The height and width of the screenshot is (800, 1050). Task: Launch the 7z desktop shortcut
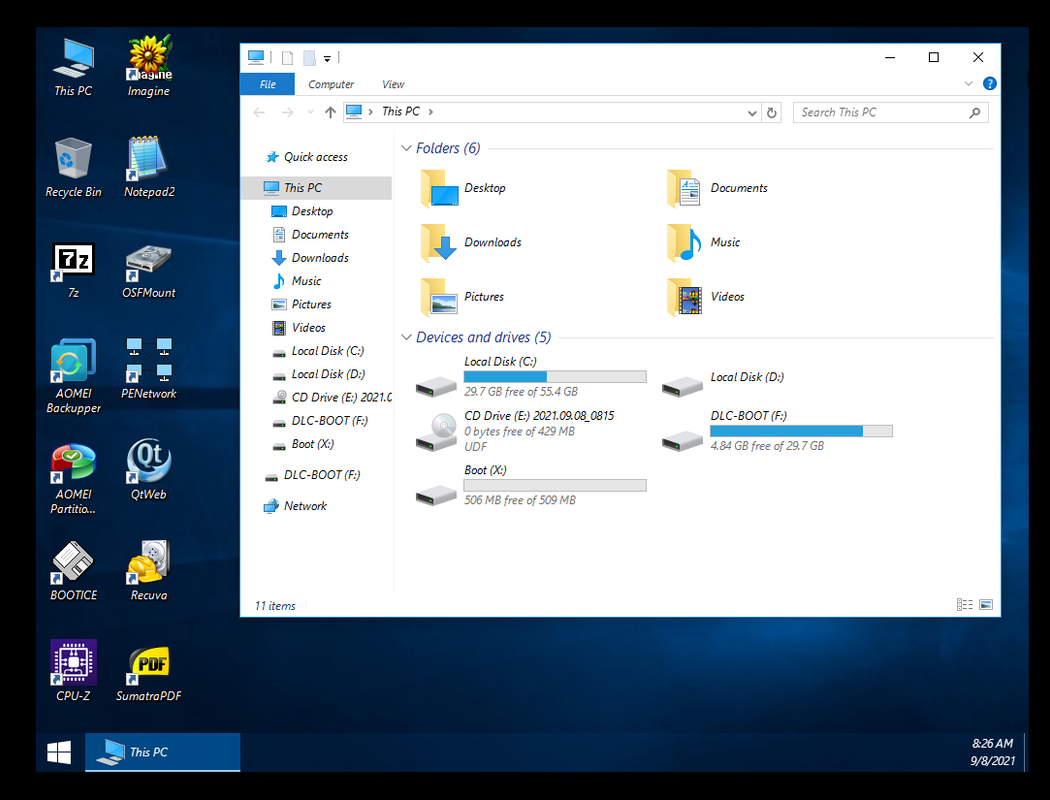[73, 269]
